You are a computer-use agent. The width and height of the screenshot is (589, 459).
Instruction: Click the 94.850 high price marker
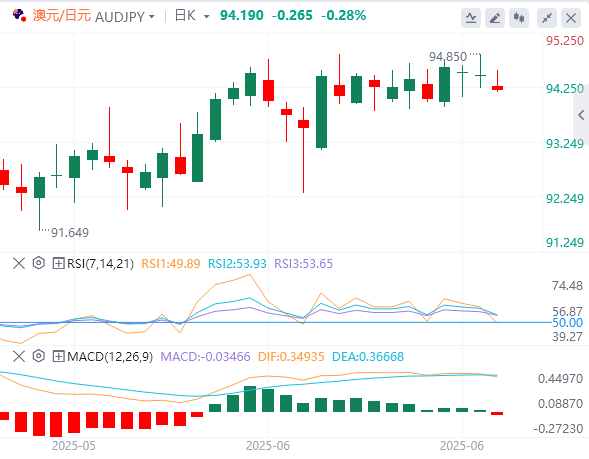[448, 57]
